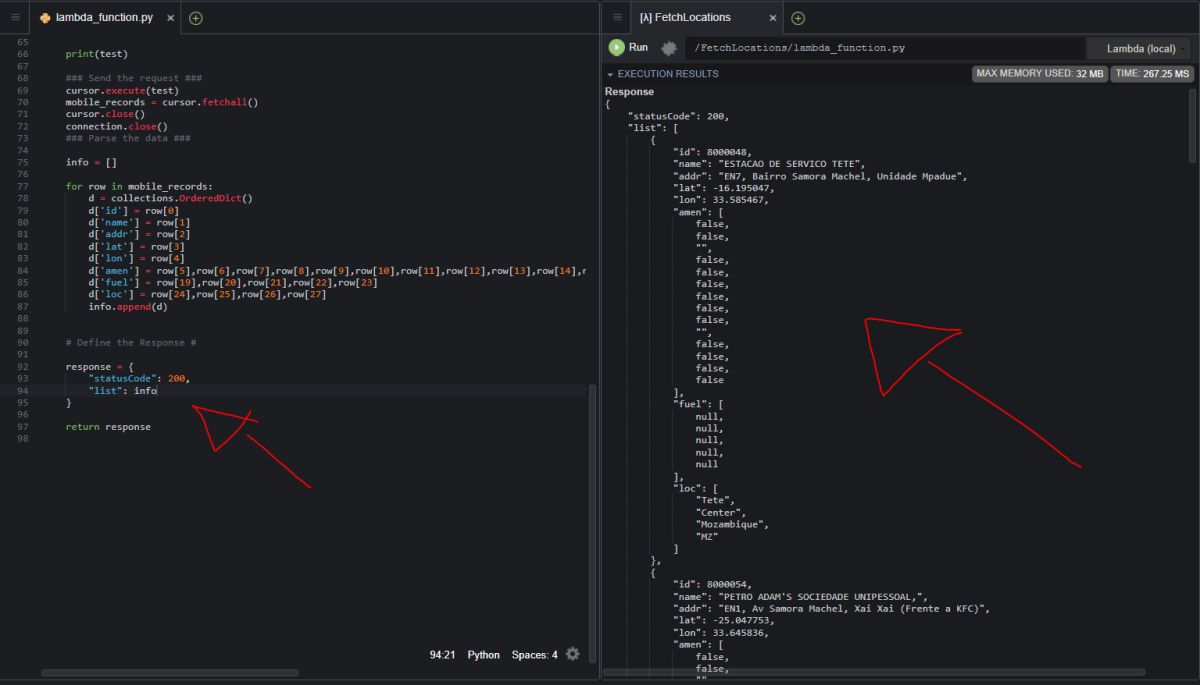The image size is (1200, 685).
Task: Open the Lambda (local) dropdown
Action: [x=1141, y=48]
